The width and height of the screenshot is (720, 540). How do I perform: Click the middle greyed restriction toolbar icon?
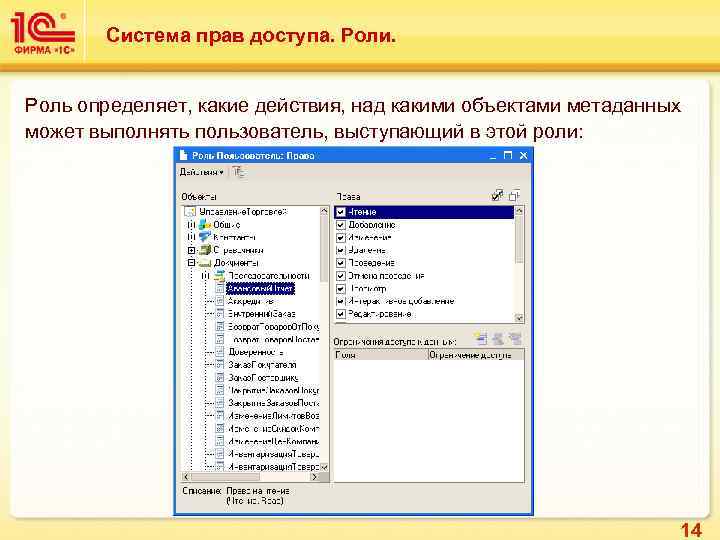click(x=498, y=339)
